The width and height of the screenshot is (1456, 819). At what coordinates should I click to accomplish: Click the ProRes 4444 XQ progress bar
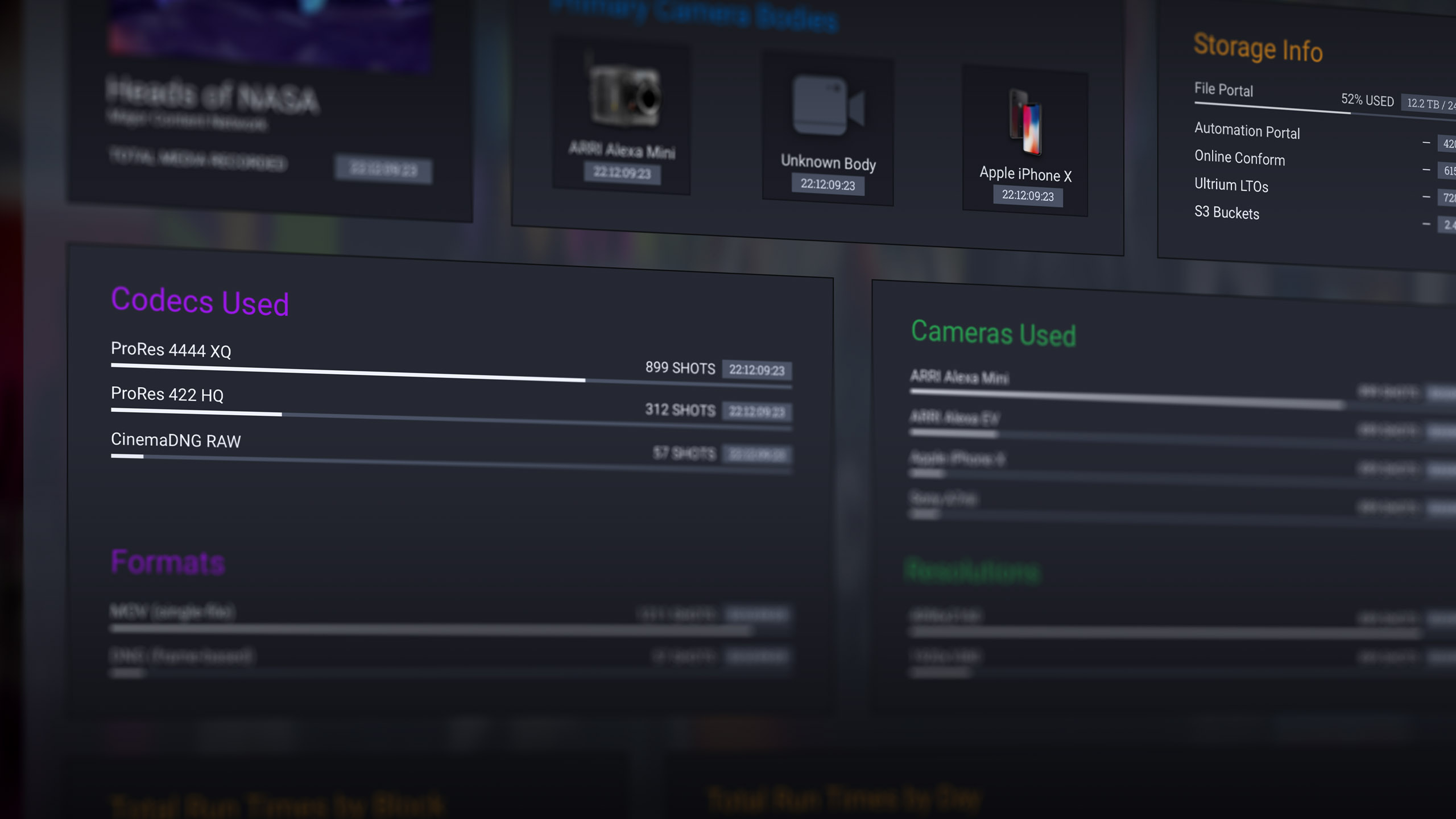pyautogui.click(x=451, y=375)
